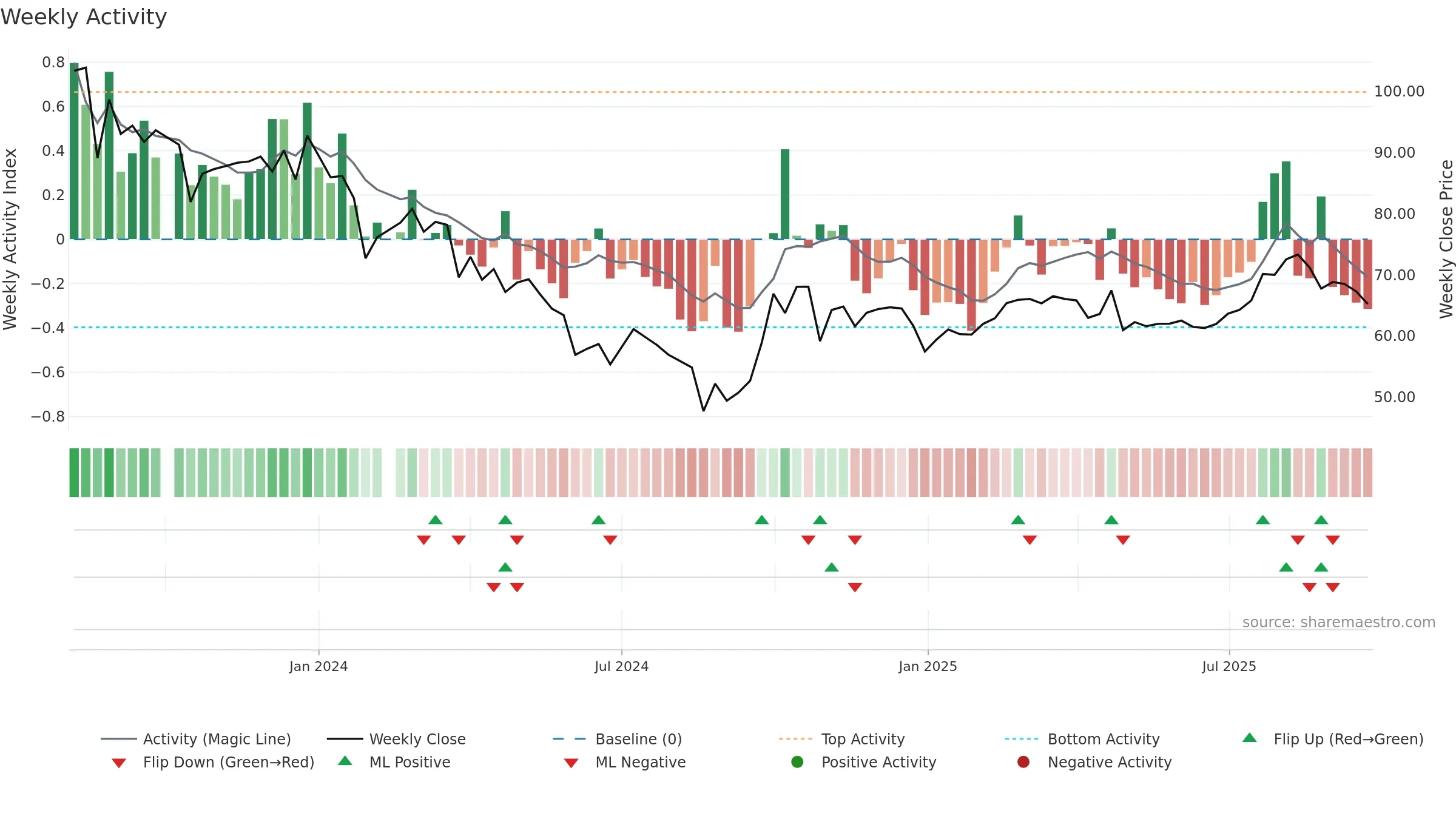The height and width of the screenshot is (819, 1456).
Task: Click the last red heatmap strip cell
Action: coord(1367,473)
